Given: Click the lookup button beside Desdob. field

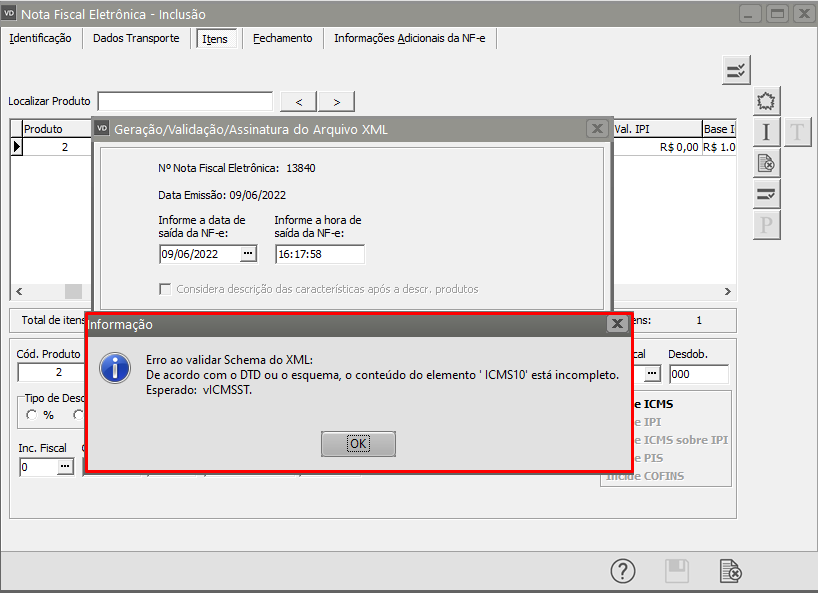Looking at the screenshot, I should click(x=652, y=374).
